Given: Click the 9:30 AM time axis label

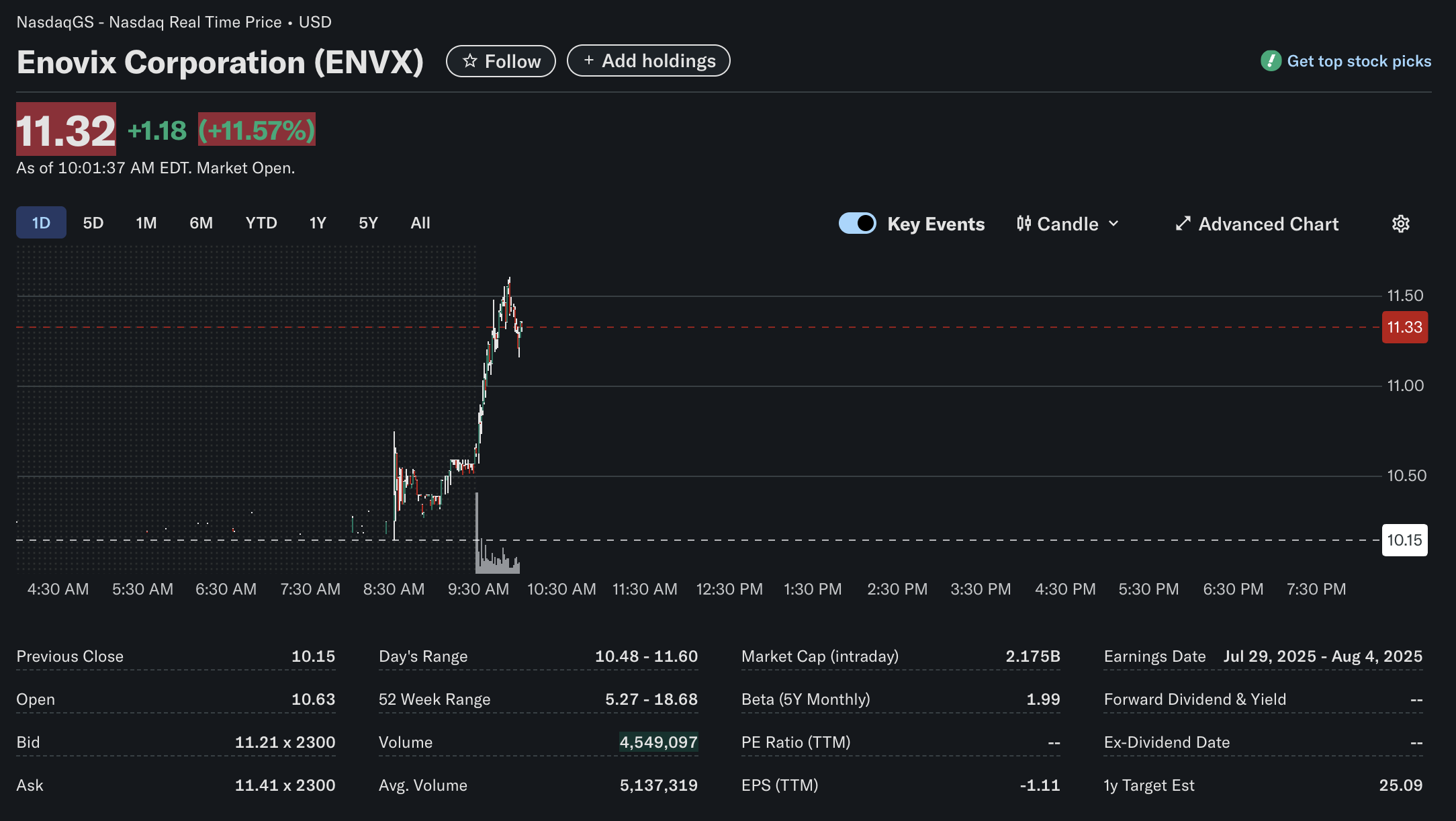Looking at the screenshot, I should click(x=478, y=589).
